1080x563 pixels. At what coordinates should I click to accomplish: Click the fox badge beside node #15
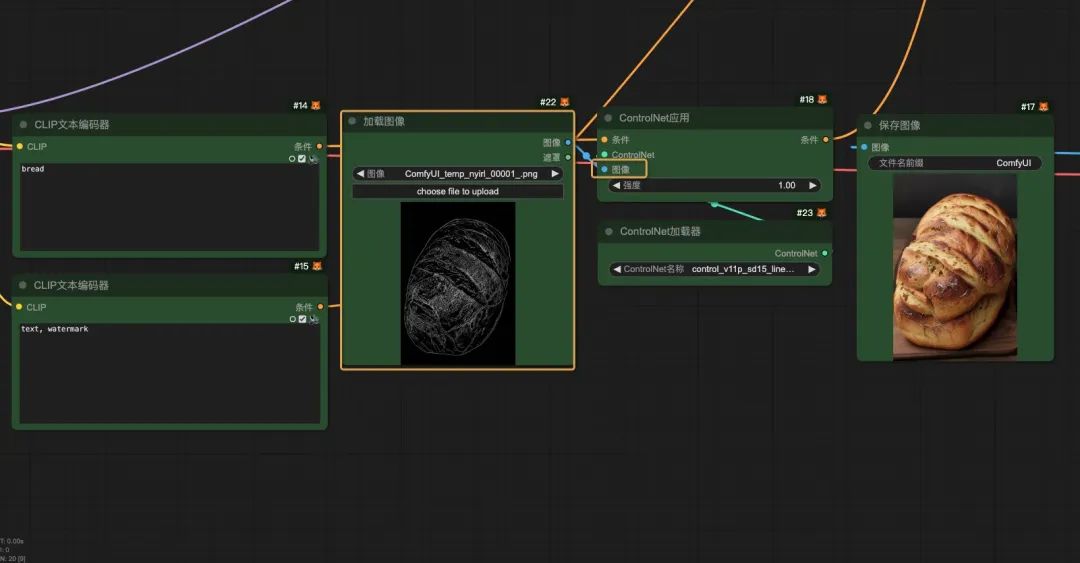point(318,266)
